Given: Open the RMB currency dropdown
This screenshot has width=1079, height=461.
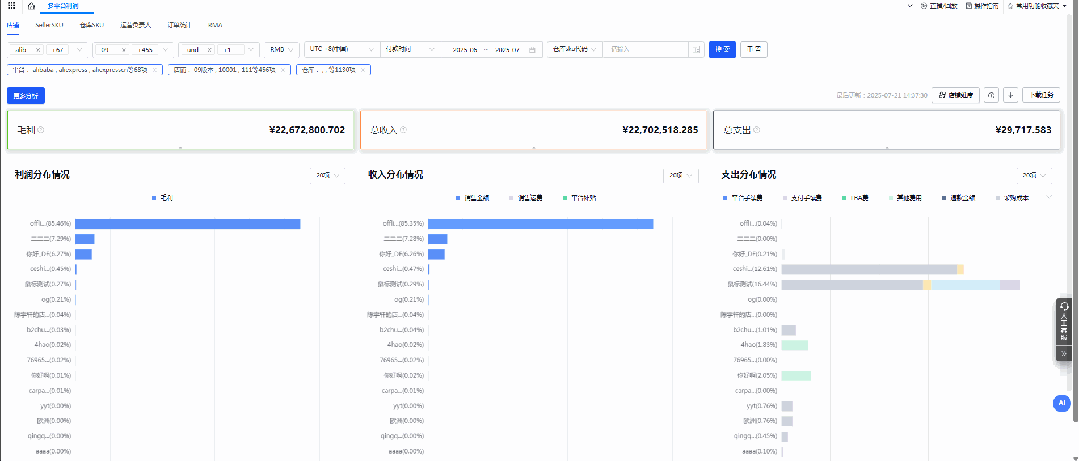Looking at the screenshot, I should (282, 50).
